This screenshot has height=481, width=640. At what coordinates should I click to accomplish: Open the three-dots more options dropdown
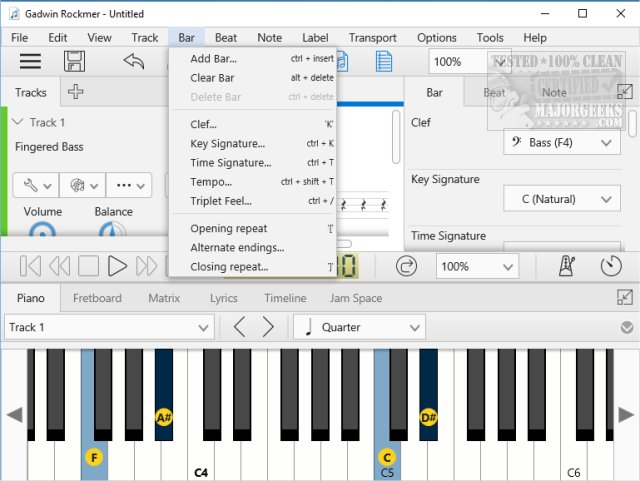pos(129,186)
